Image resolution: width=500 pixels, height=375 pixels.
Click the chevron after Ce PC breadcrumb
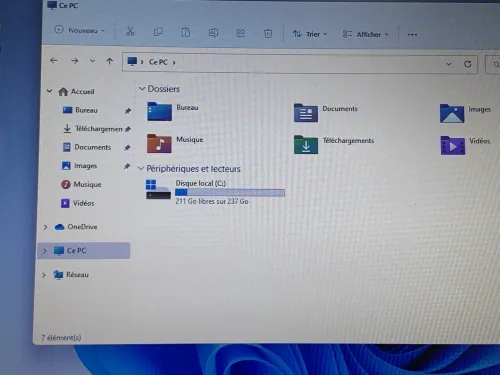coord(174,62)
